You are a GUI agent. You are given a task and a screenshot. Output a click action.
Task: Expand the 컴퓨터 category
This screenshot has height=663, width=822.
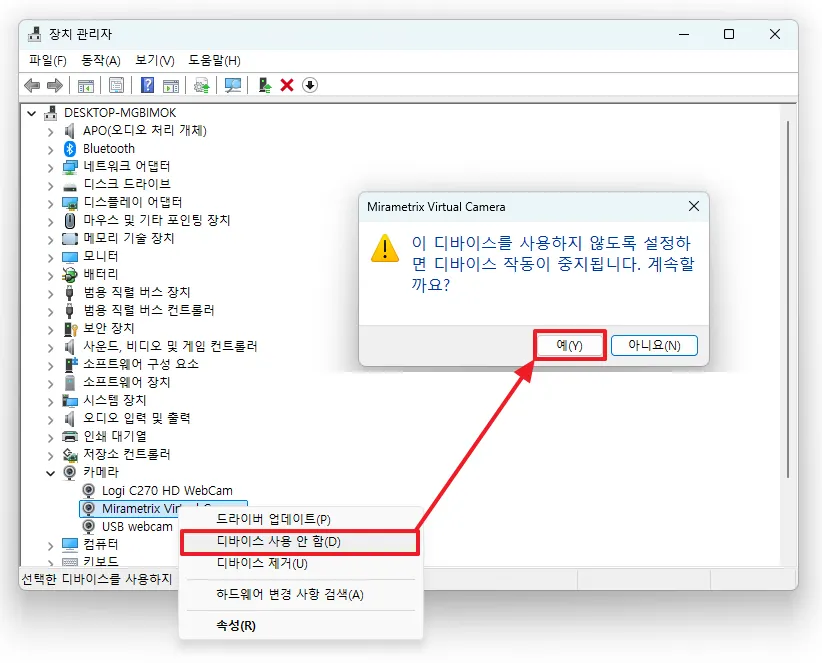50,546
